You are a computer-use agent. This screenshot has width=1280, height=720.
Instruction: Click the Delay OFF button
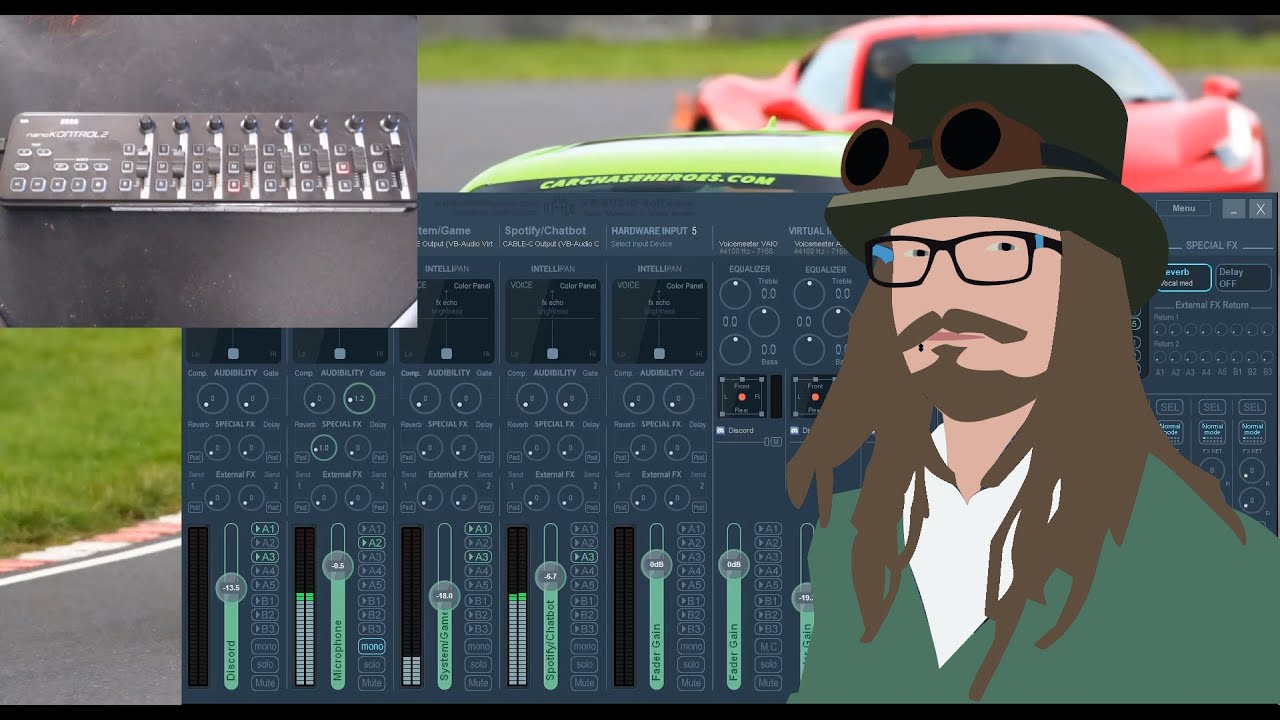point(1243,277)
